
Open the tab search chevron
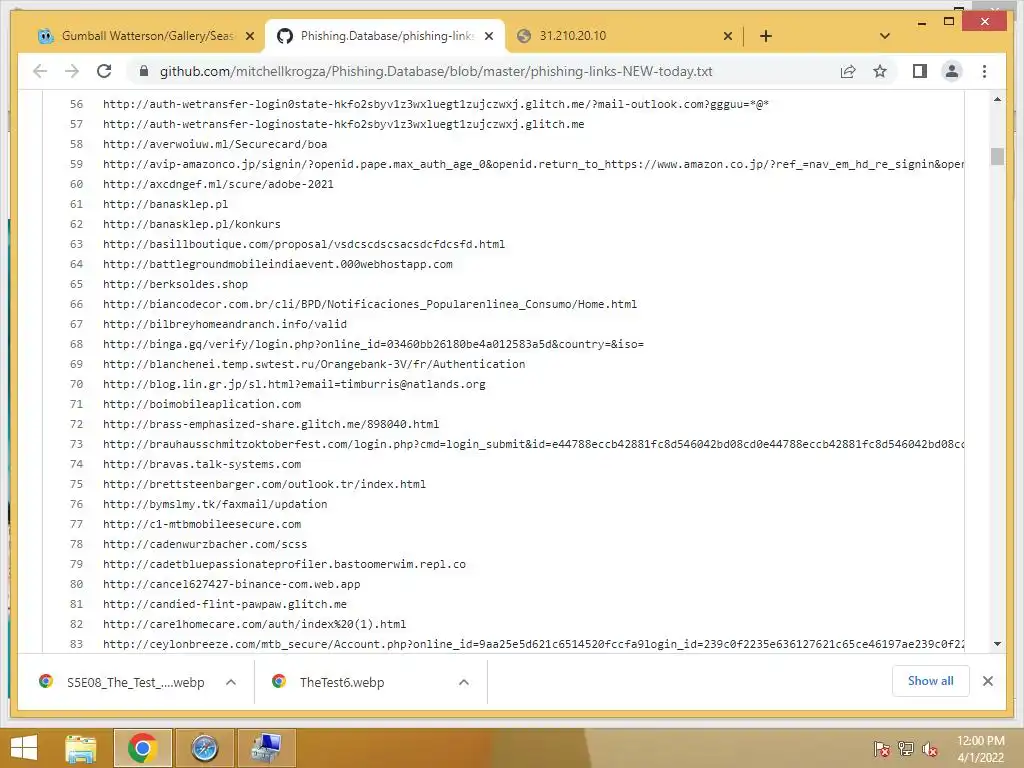point(884,36)
